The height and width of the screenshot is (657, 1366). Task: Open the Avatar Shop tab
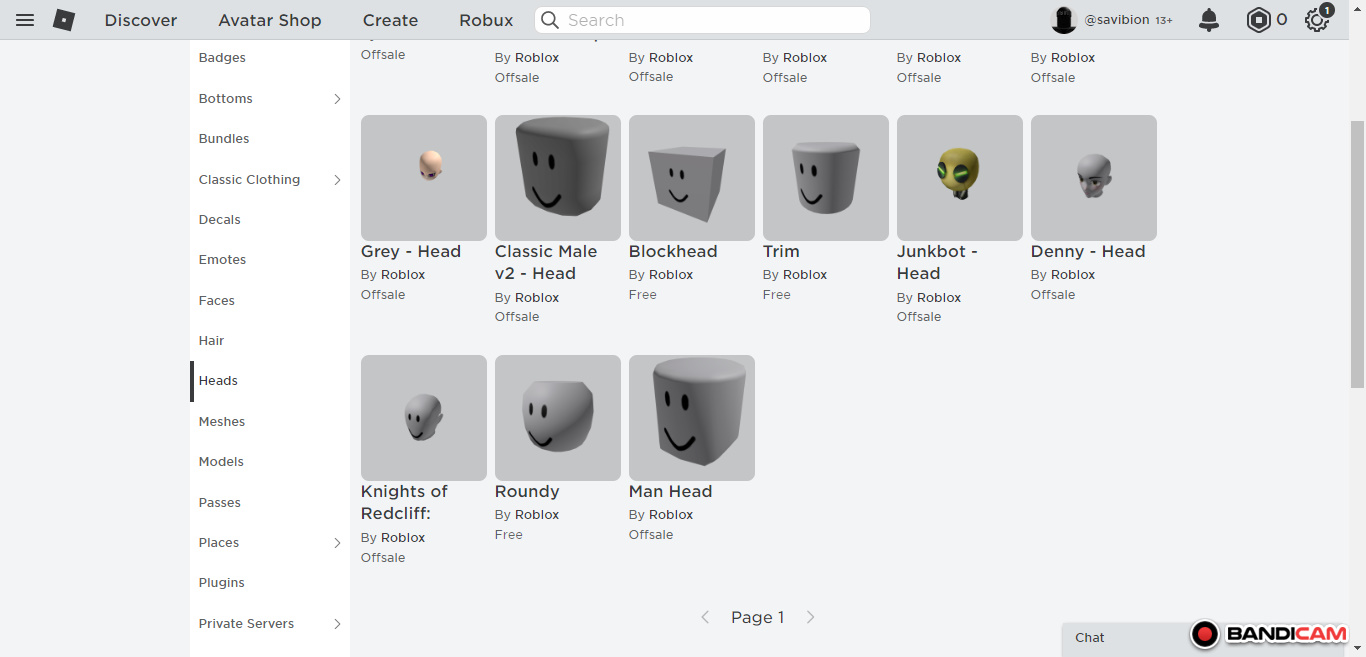click(270, 20)
